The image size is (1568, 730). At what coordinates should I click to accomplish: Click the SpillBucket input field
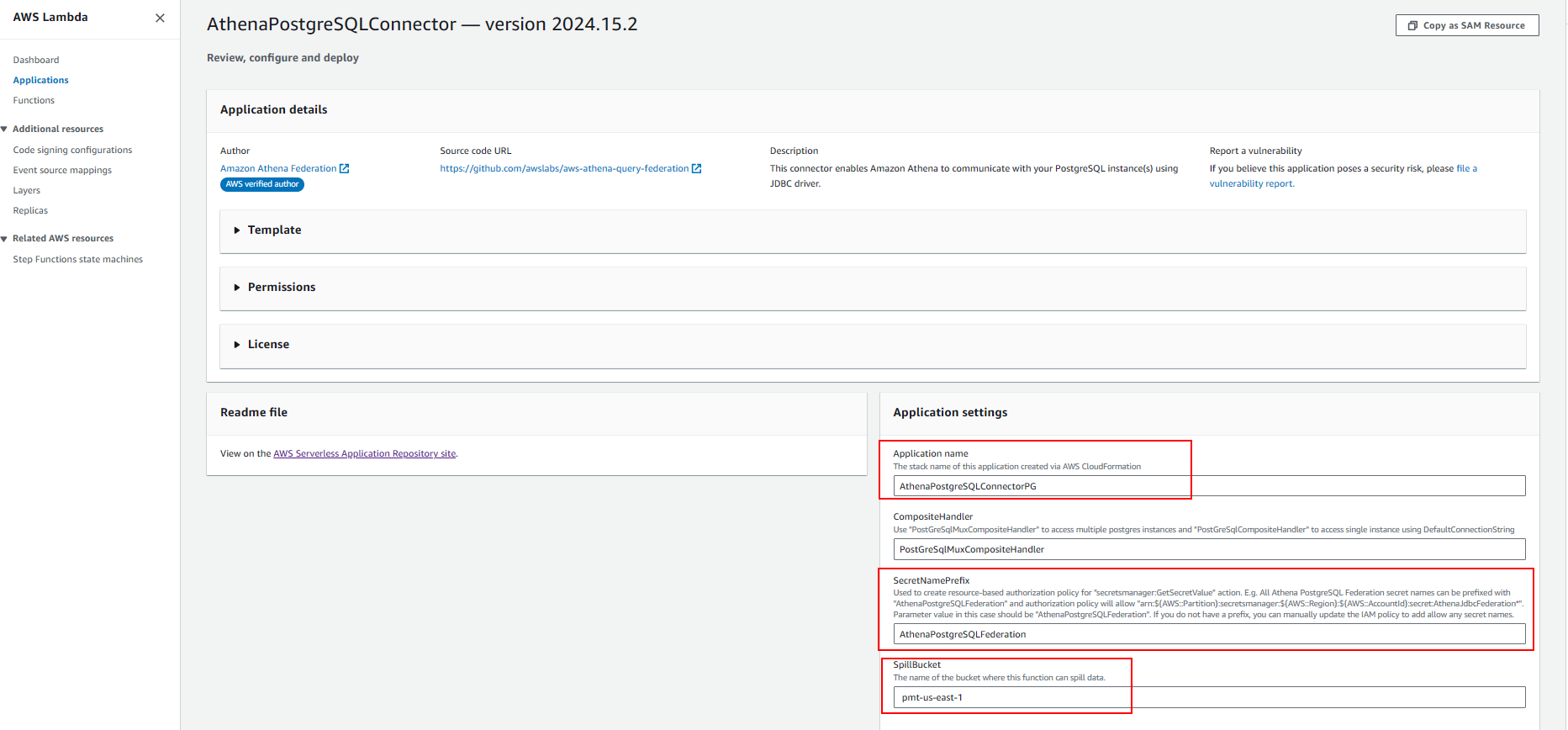(x=1209, y=697)
